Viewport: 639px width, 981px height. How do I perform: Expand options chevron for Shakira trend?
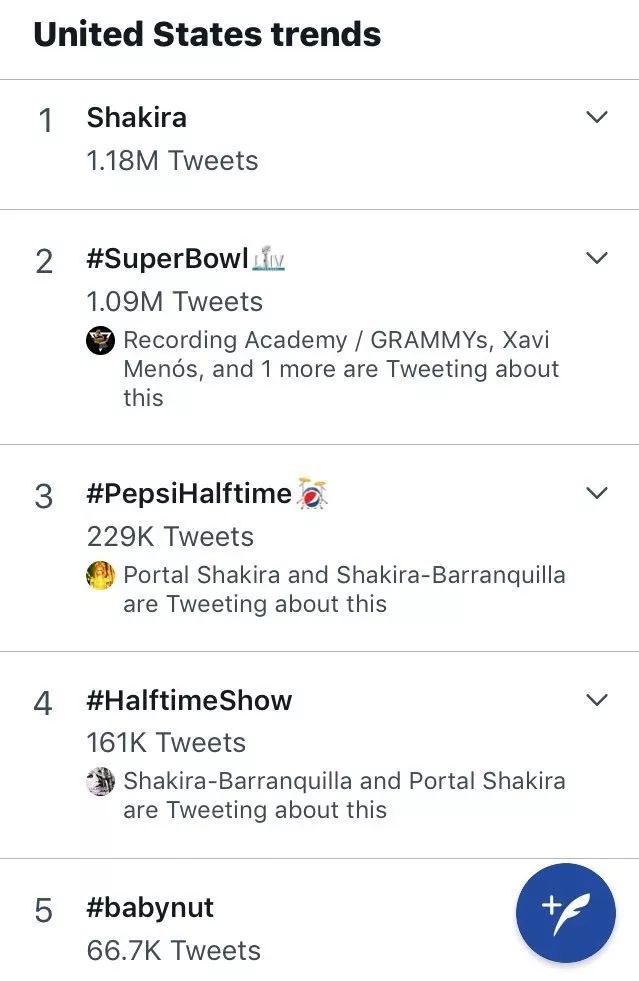pos(596,118)
